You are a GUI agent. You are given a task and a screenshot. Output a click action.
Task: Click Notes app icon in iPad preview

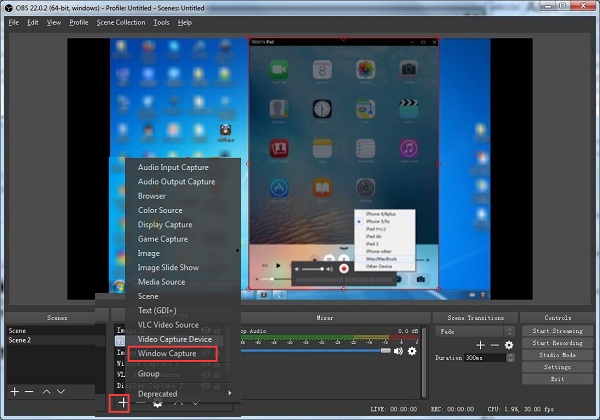pos(322,148)
